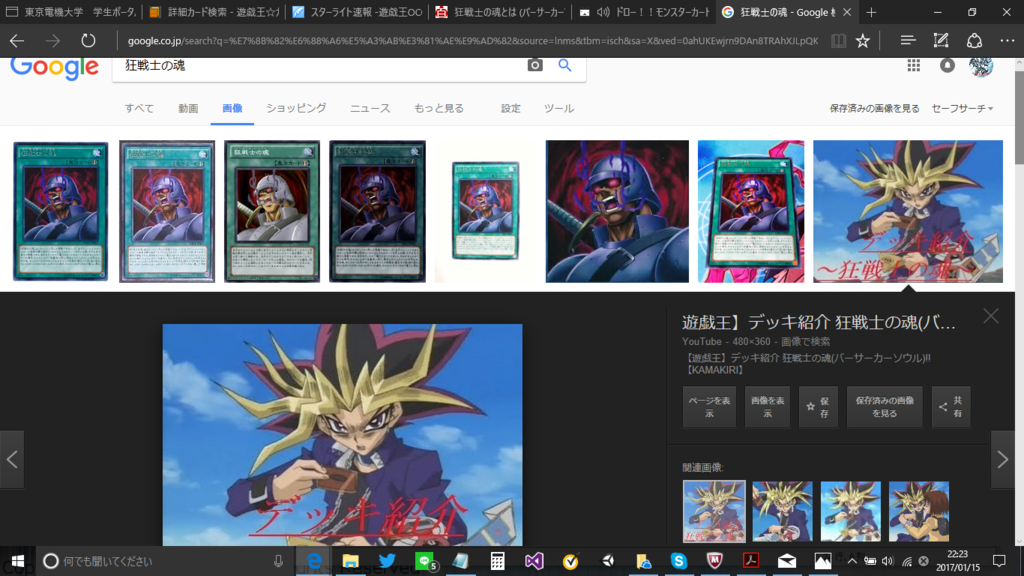
Task: Switch to スターライト速報 browser tab
Action: pyautogui.click(x=357, y=12)
